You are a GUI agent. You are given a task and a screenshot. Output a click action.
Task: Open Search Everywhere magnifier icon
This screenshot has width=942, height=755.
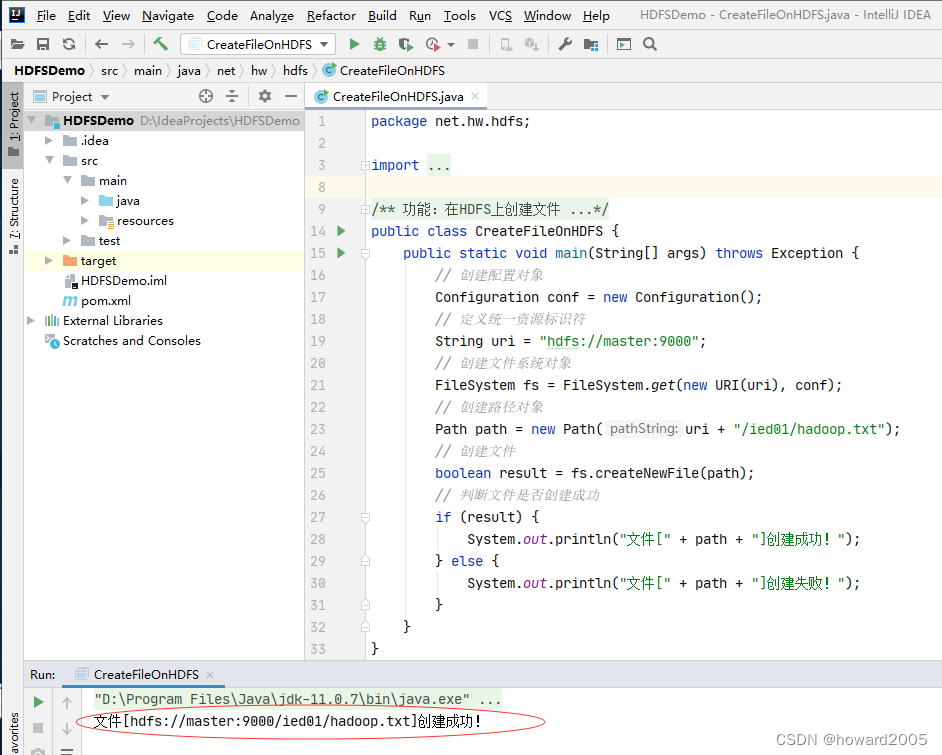(x=650, y=44)
